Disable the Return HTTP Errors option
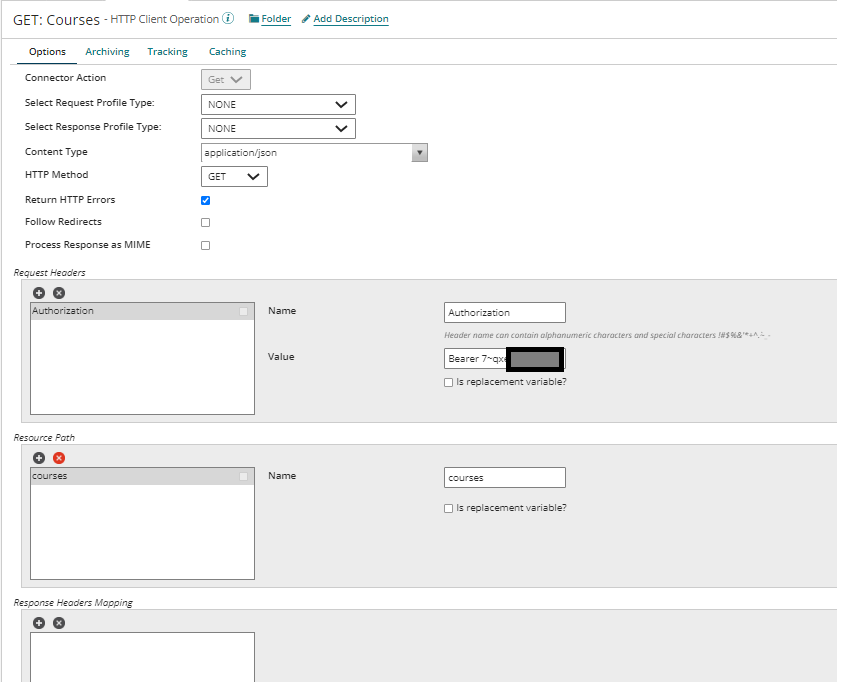 click(205, 200)
